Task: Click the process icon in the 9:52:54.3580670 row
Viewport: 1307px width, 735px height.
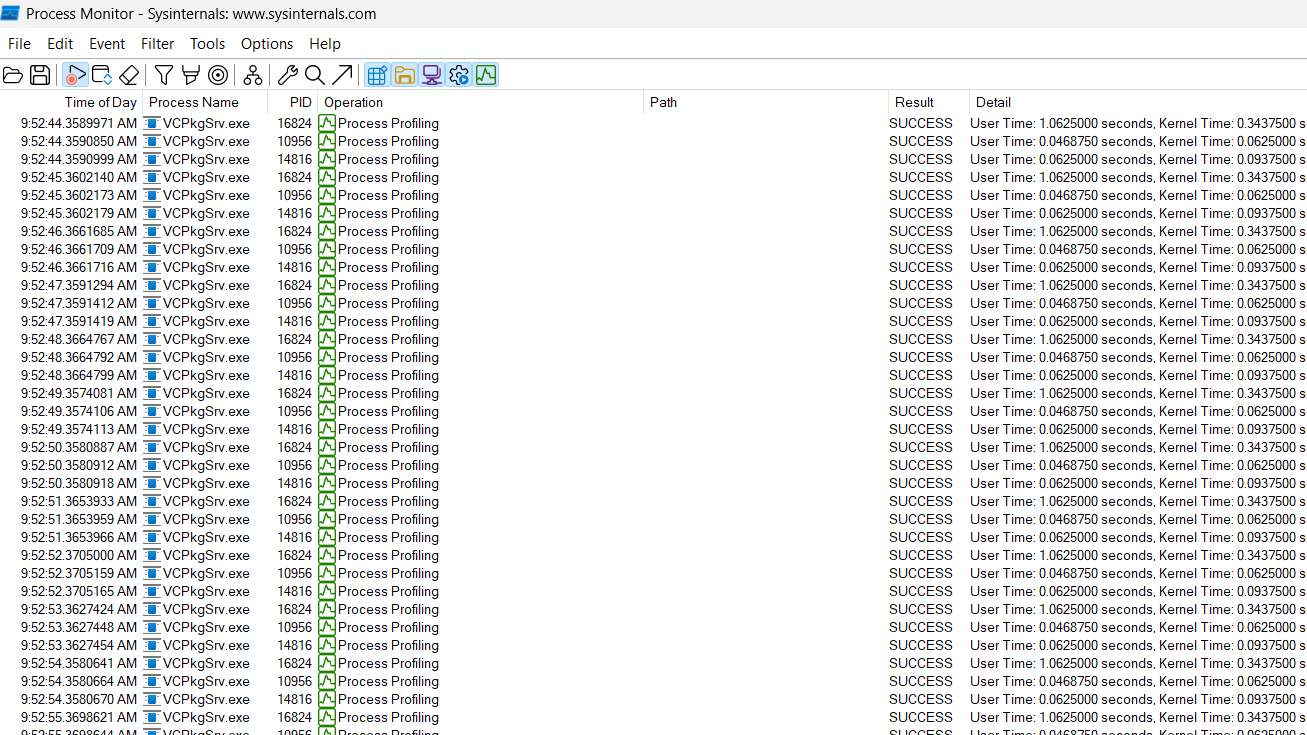Action: point(152,699)
